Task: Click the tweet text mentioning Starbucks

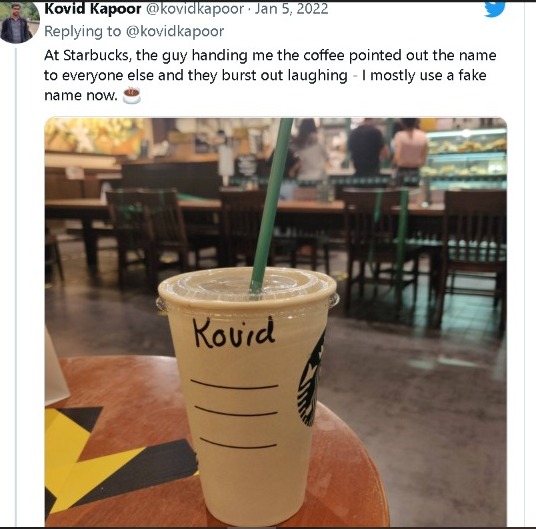Action: coord(270,75)
